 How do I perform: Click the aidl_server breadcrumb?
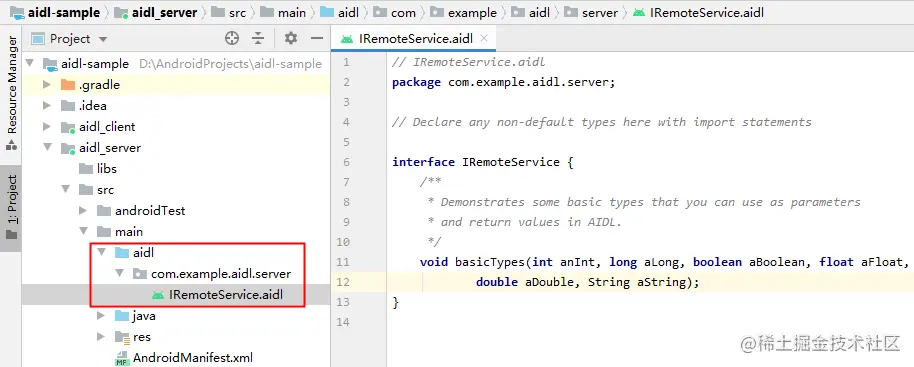point(164,12)
